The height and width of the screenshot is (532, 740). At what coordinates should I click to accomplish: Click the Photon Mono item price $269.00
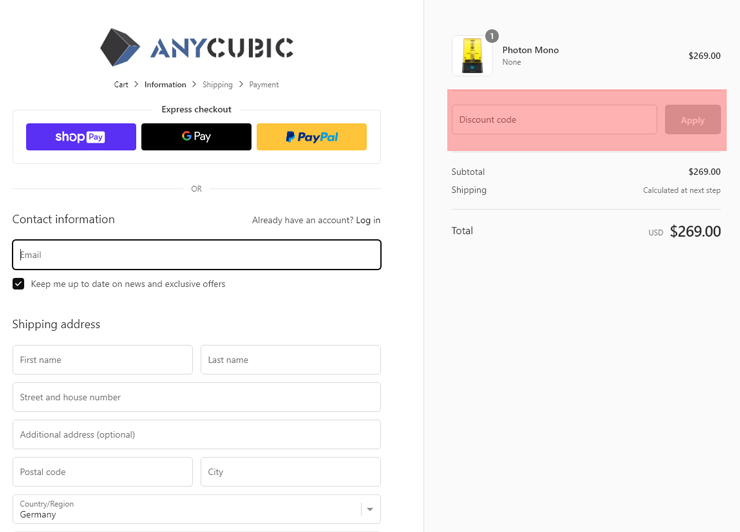(x=705, y=56)
